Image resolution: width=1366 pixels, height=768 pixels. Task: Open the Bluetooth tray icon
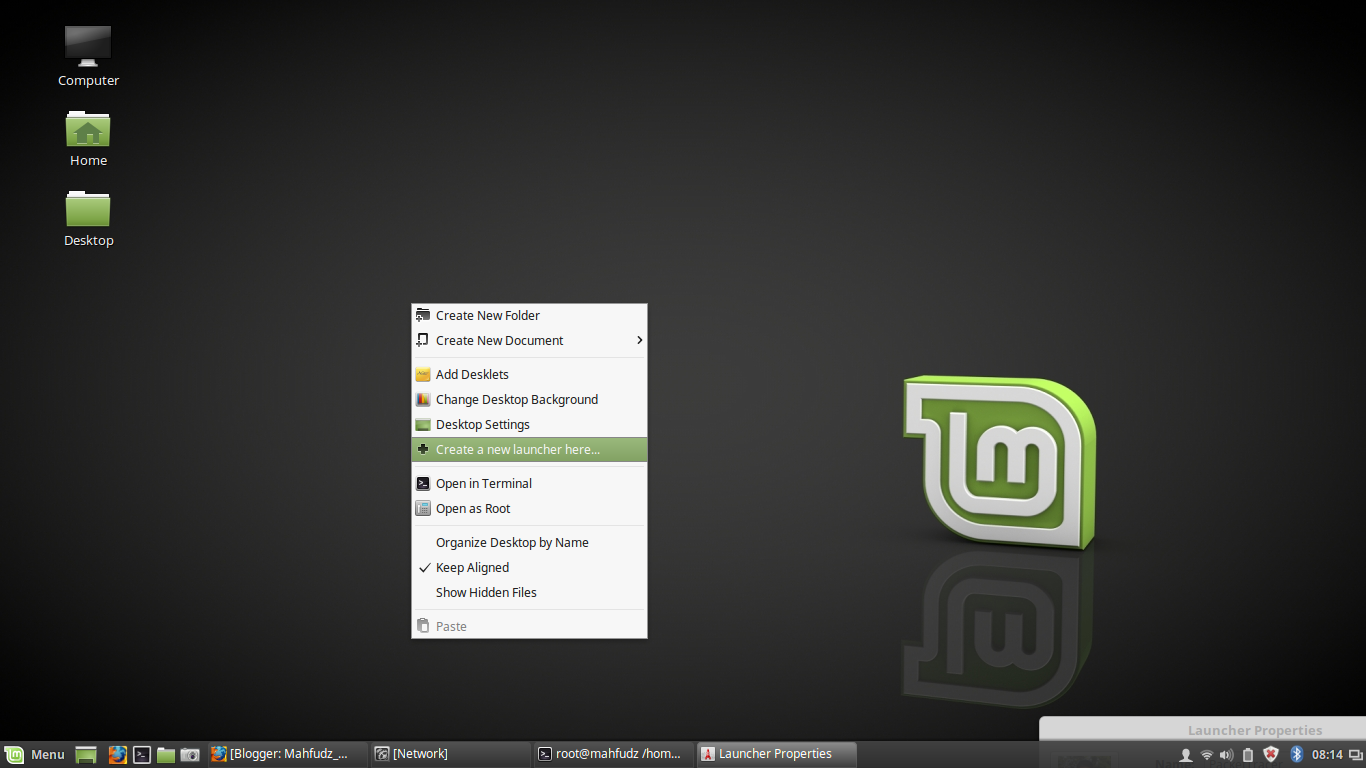1297,754
